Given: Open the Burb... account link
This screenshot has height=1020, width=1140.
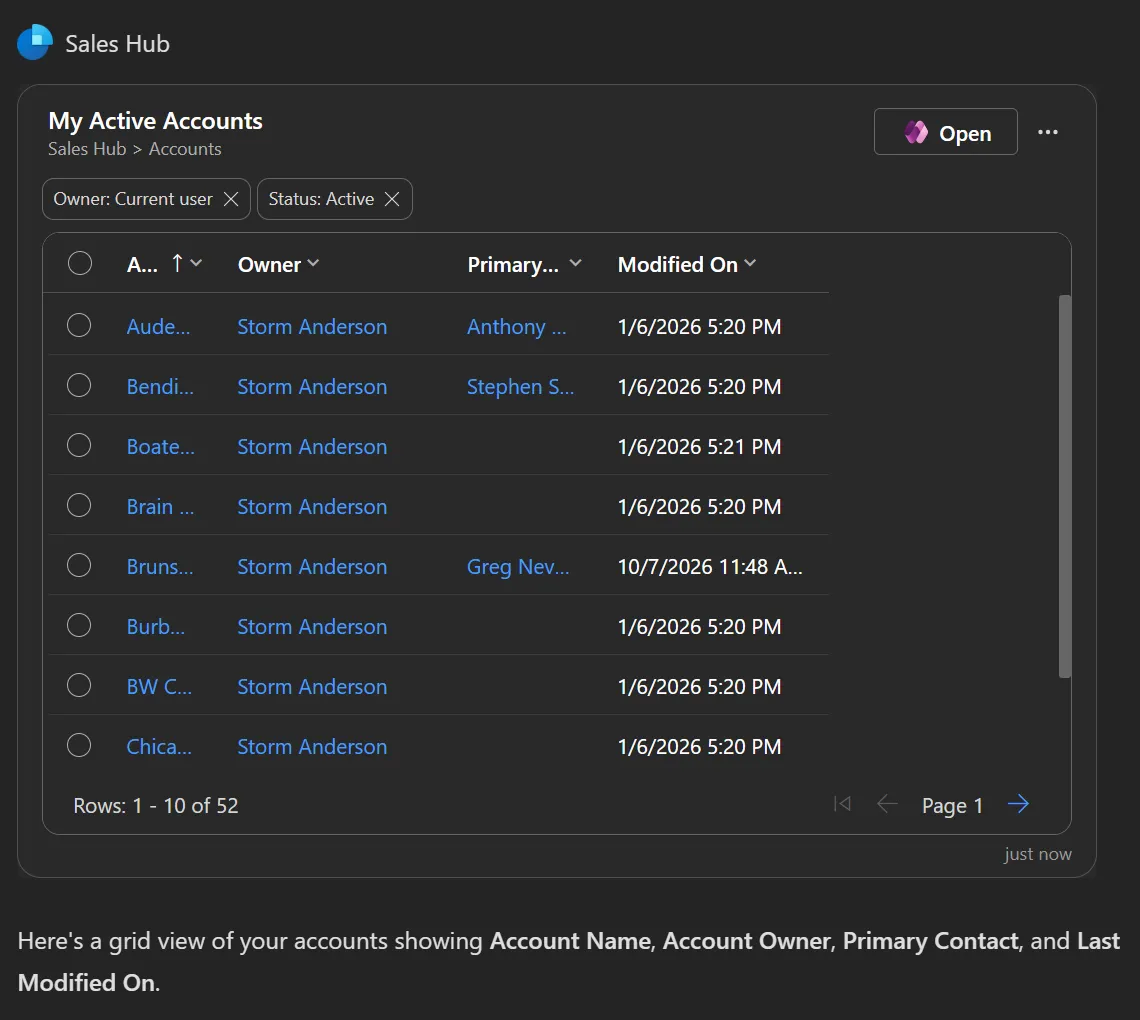Looking at the screenshot, I should pos(156,627).
